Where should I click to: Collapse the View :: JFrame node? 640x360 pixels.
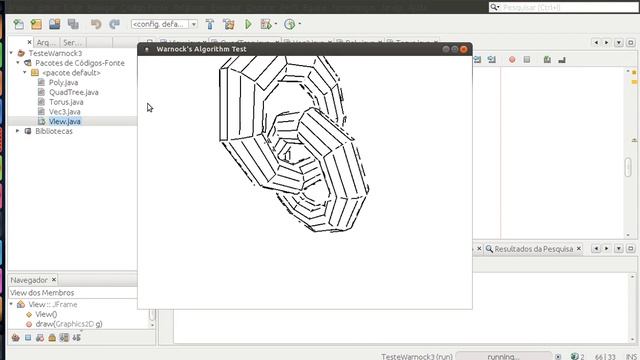click(11, 304)
